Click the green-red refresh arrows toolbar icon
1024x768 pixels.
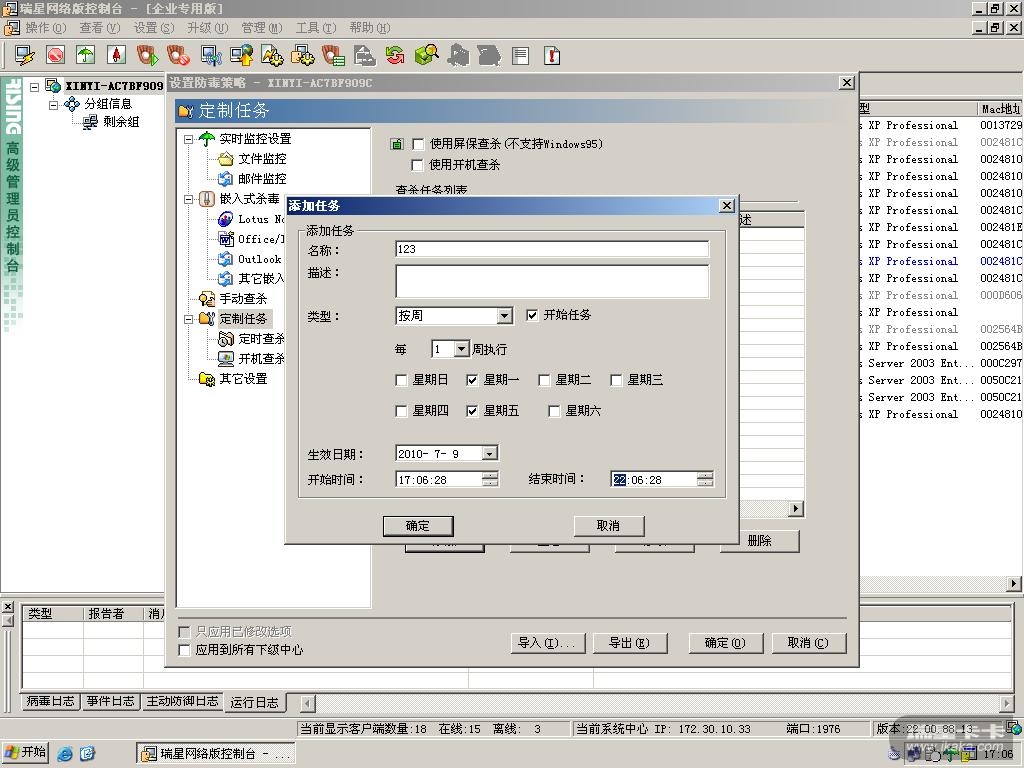tap(395, 55)
